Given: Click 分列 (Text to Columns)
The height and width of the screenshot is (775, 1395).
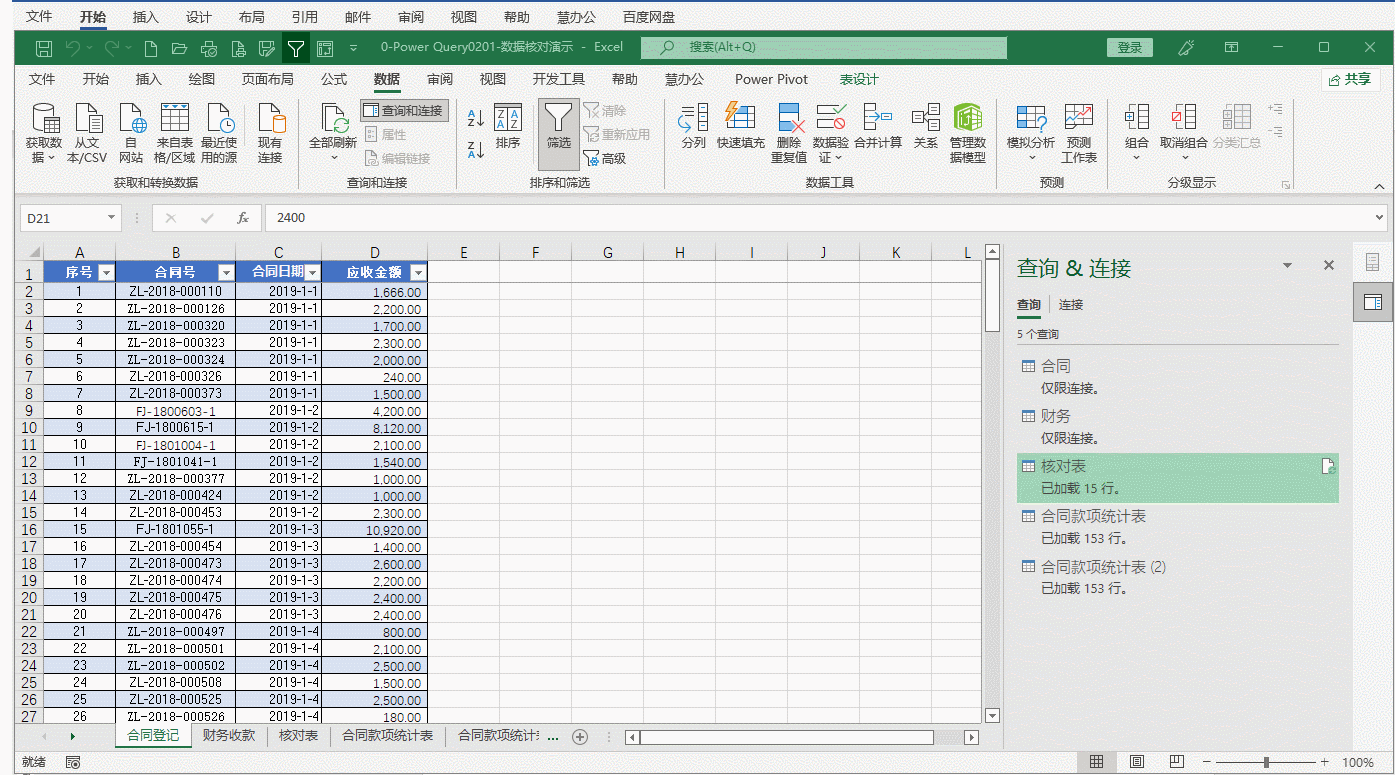Looking at the screenshot, I should [693, 127].
